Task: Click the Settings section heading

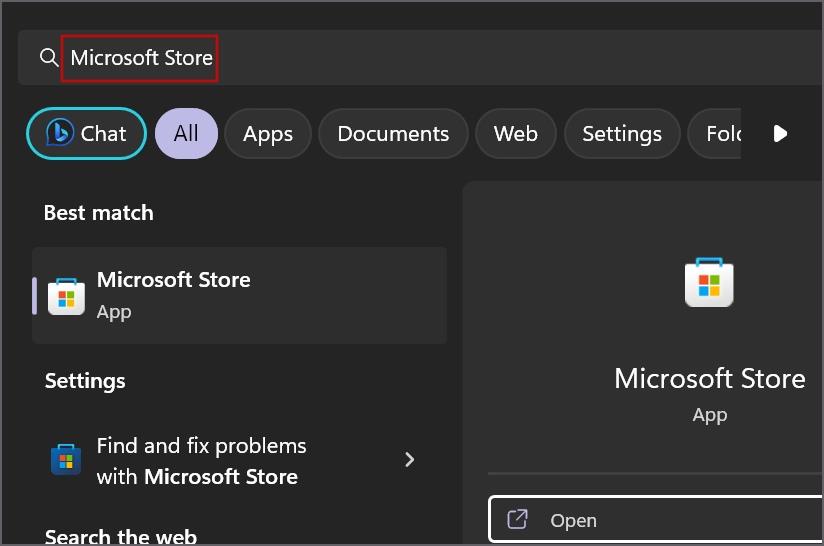Action: [x=85, y=381]
